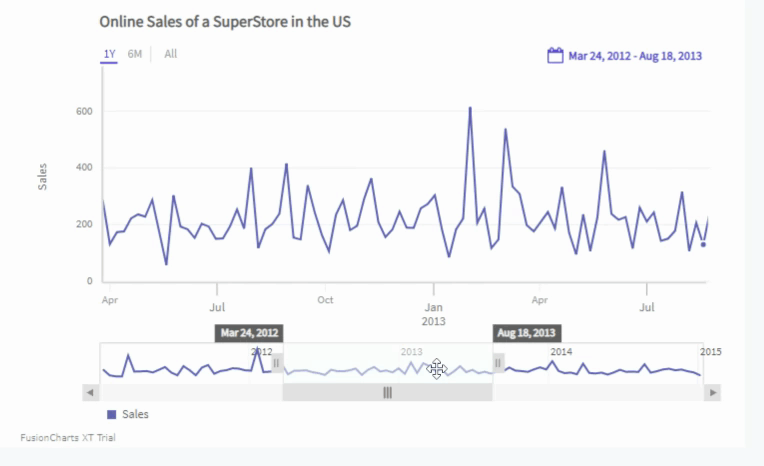Open the Mar 24, 2012 - Aug 18, 2013 date picker
The image size is (764, 466).
[635, 56]
